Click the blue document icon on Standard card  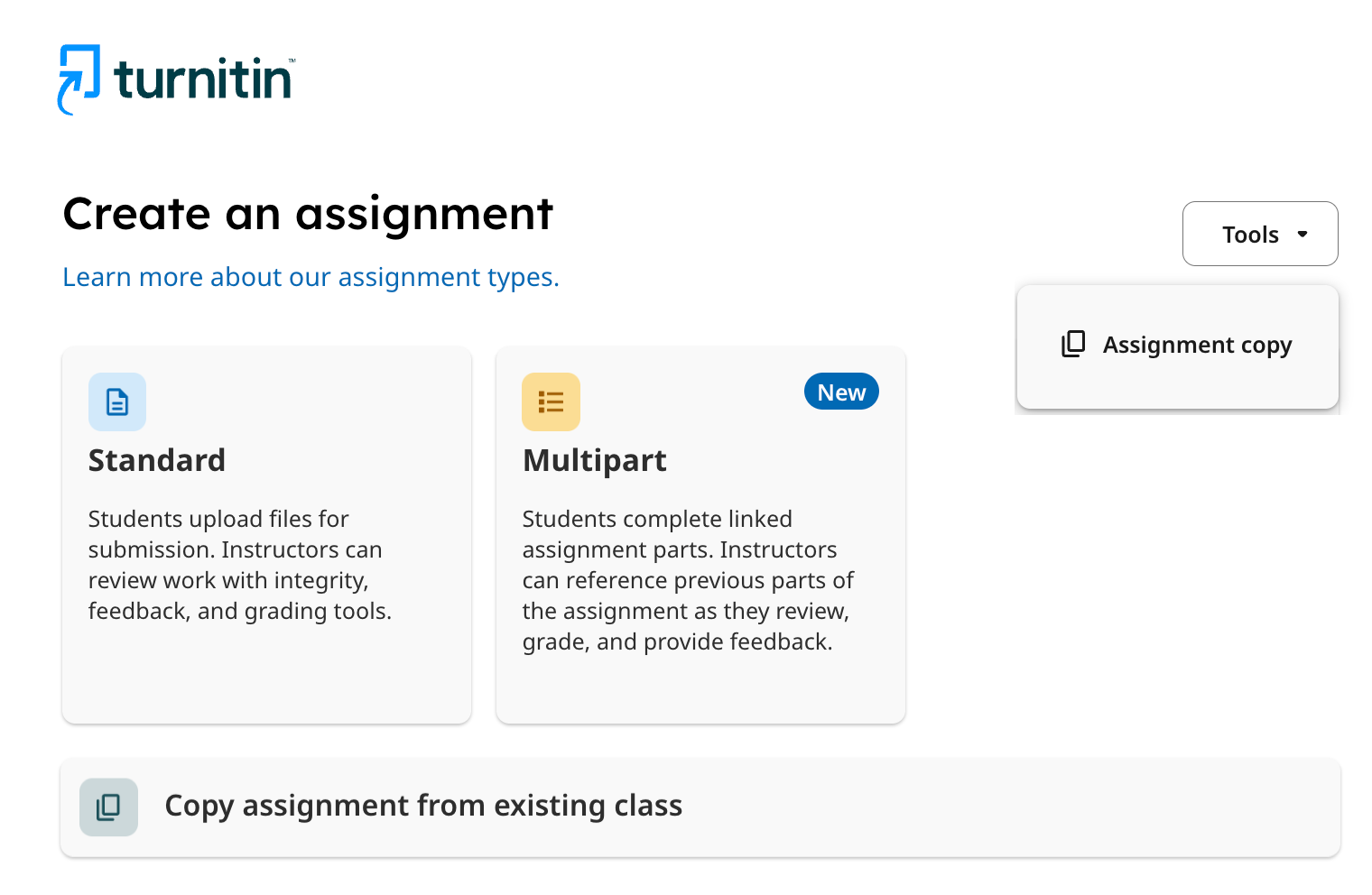tap(117, 401)
